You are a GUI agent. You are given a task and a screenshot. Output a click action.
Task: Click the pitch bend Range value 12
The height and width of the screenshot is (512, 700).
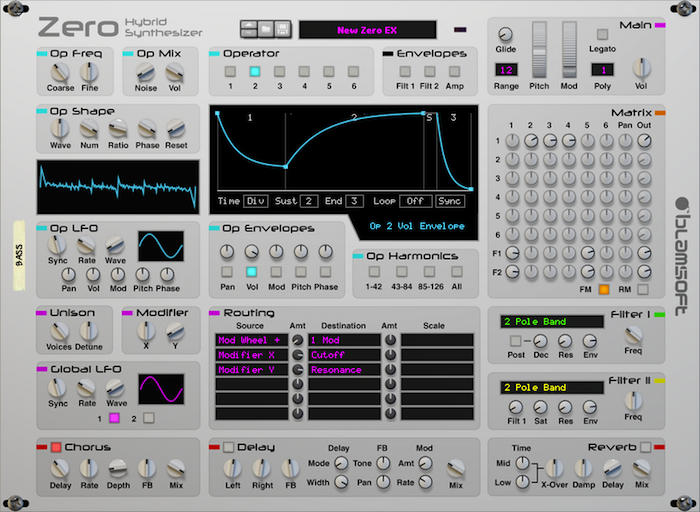tap(506, 70)
